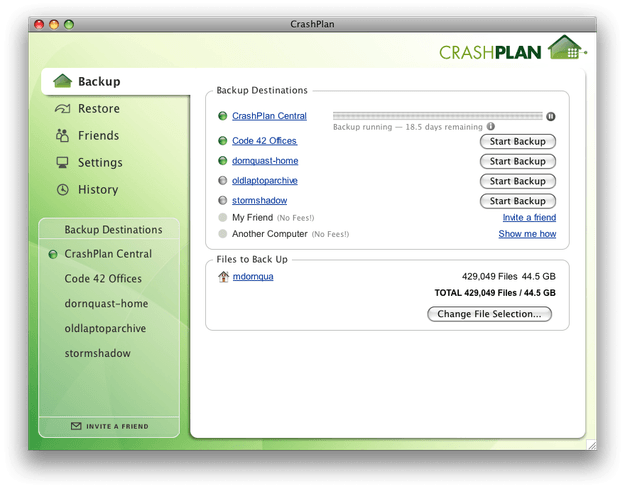This screenshot has width=625, height=489.
Task: Start Backup for oldlaptoparchive
Action: 518,181
